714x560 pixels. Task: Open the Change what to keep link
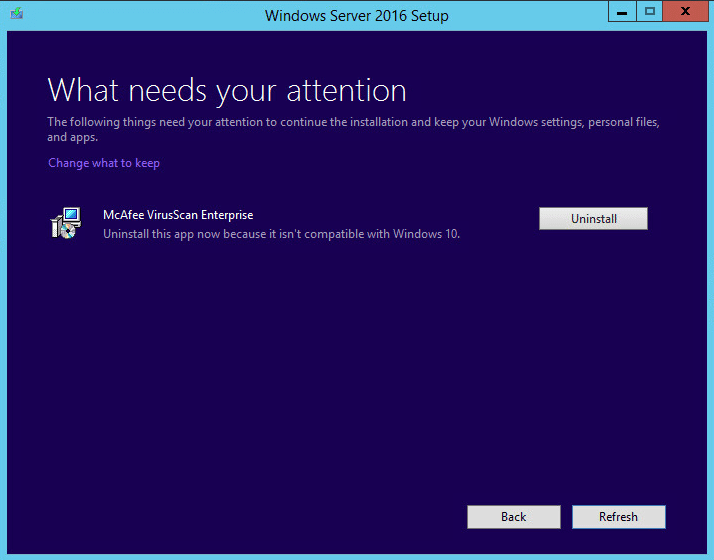click(104, 163)
